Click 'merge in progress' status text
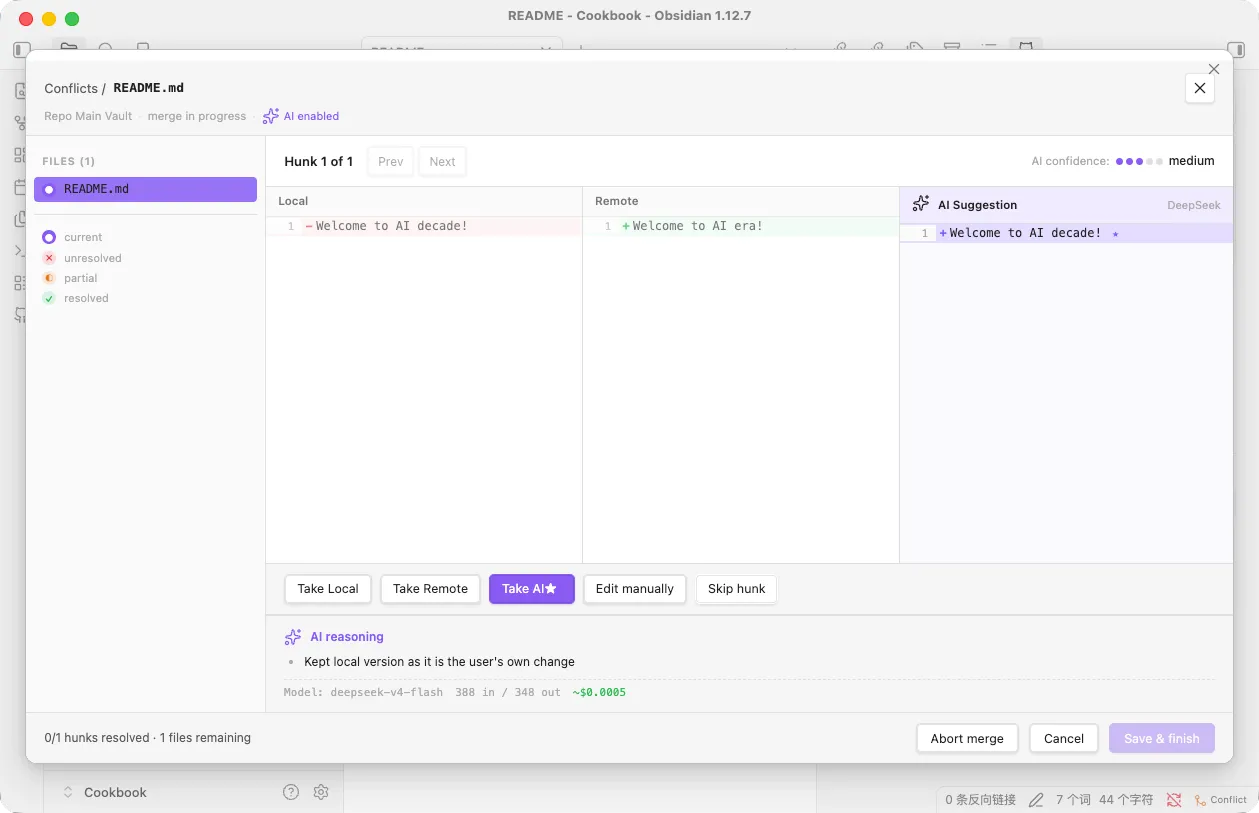The image size is (1259, 813). click(x=197, y=116)
